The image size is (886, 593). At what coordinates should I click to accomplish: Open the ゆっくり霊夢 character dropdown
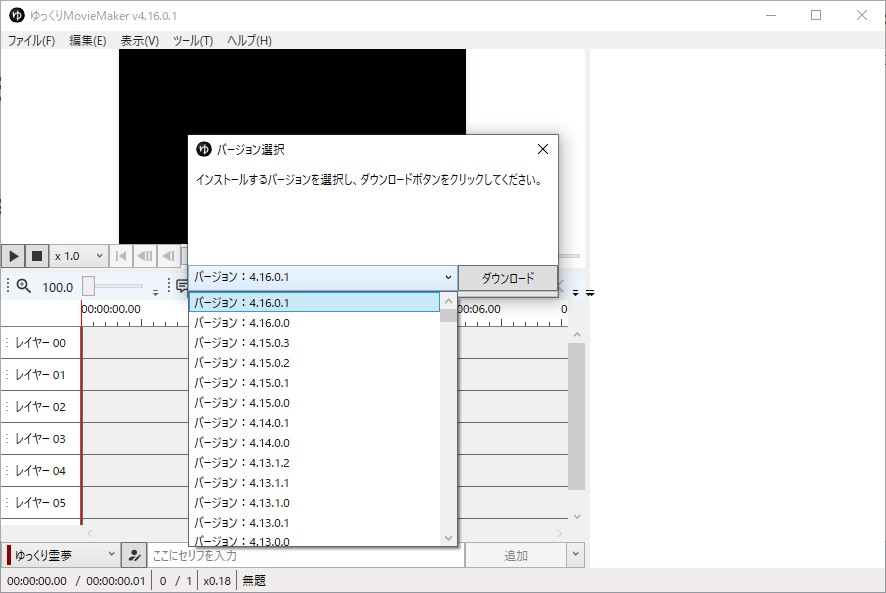(61, 555)
